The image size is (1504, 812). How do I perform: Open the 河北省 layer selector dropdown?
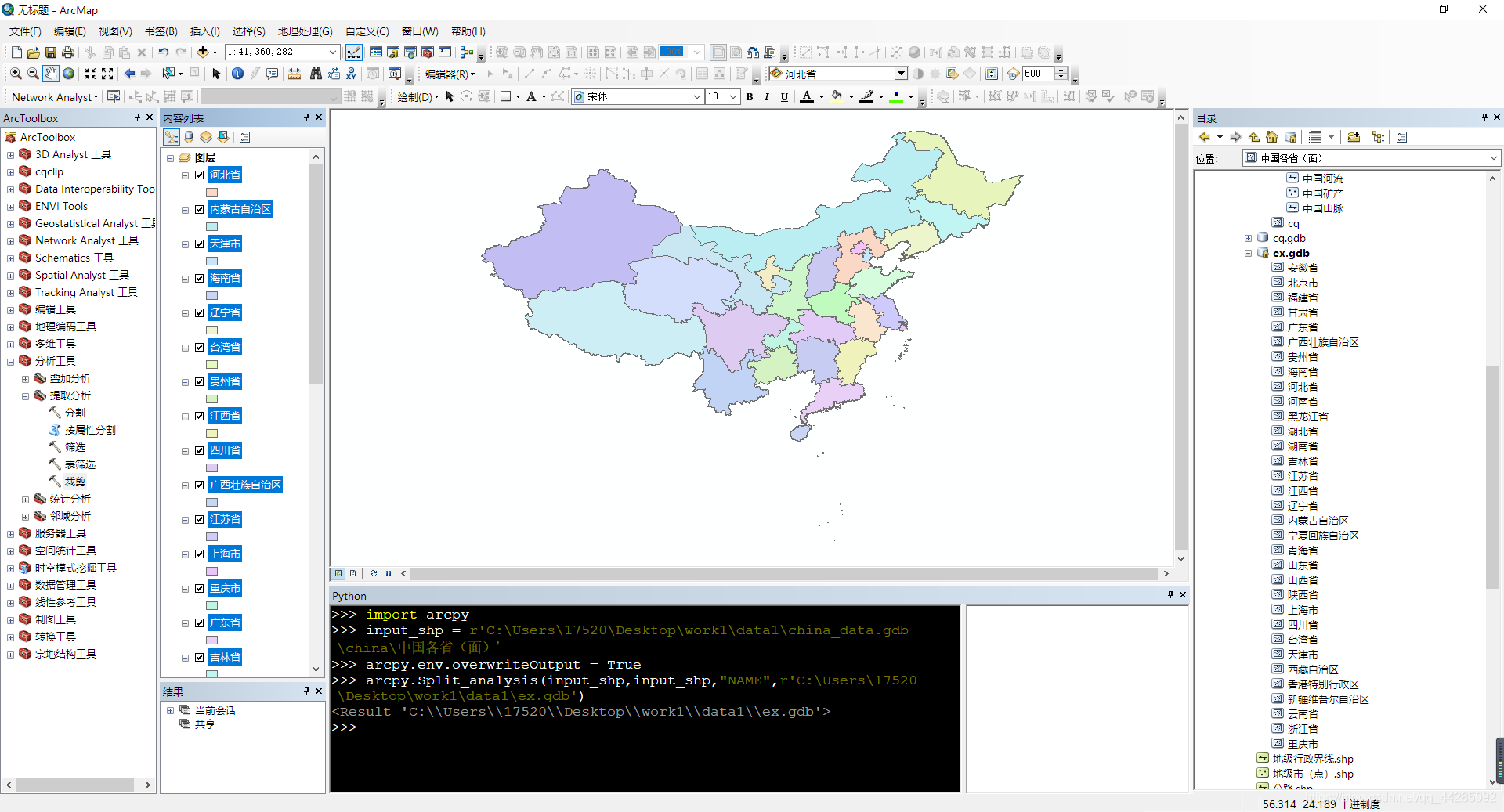(x=901, y=74)
